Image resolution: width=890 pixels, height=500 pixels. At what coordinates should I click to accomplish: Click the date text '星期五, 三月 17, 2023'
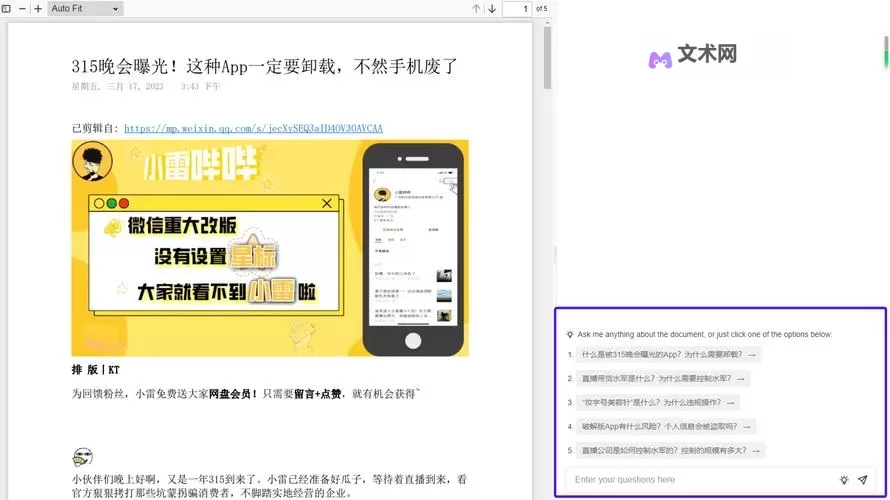(x=117, y=86)
